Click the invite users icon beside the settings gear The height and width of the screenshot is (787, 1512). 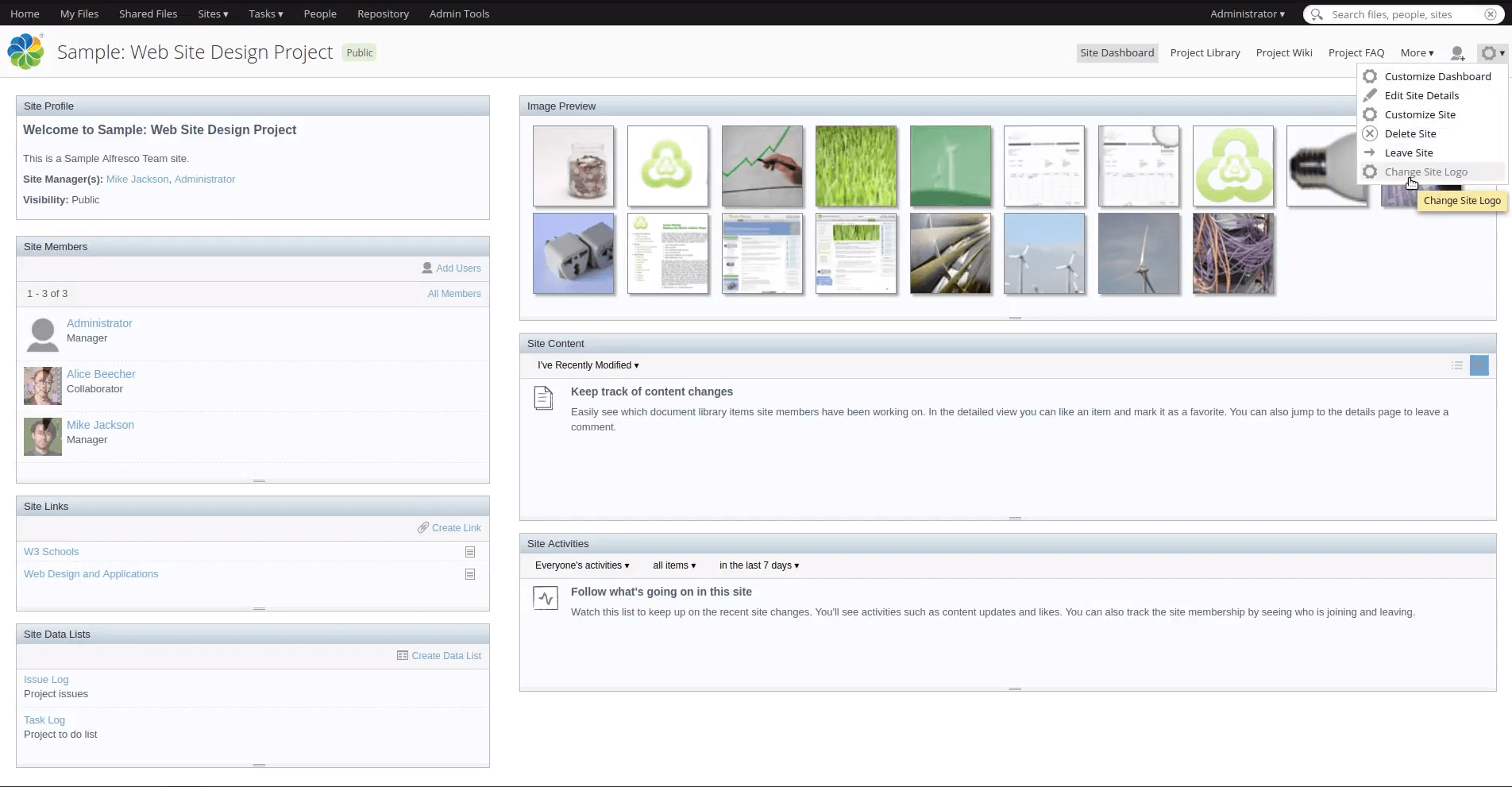[1458, 53]
